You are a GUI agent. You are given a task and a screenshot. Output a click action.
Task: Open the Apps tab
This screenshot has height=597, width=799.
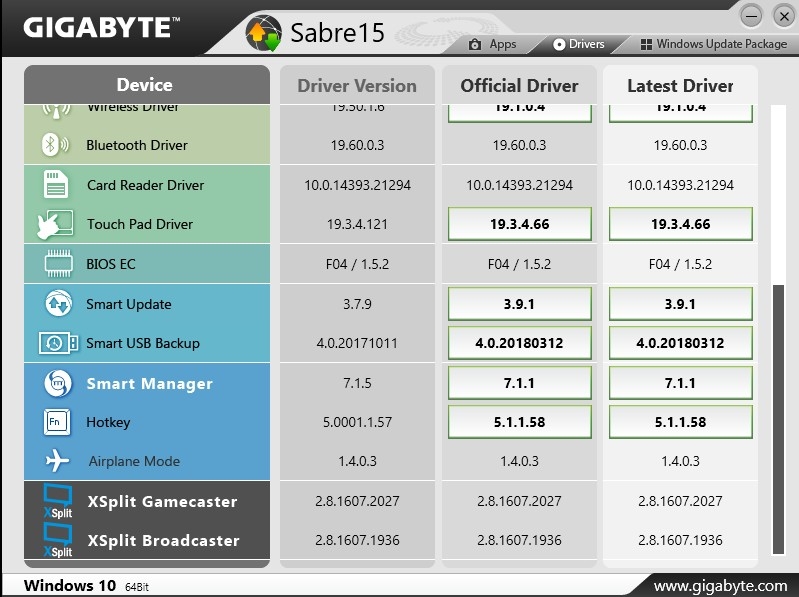point(492,44)
